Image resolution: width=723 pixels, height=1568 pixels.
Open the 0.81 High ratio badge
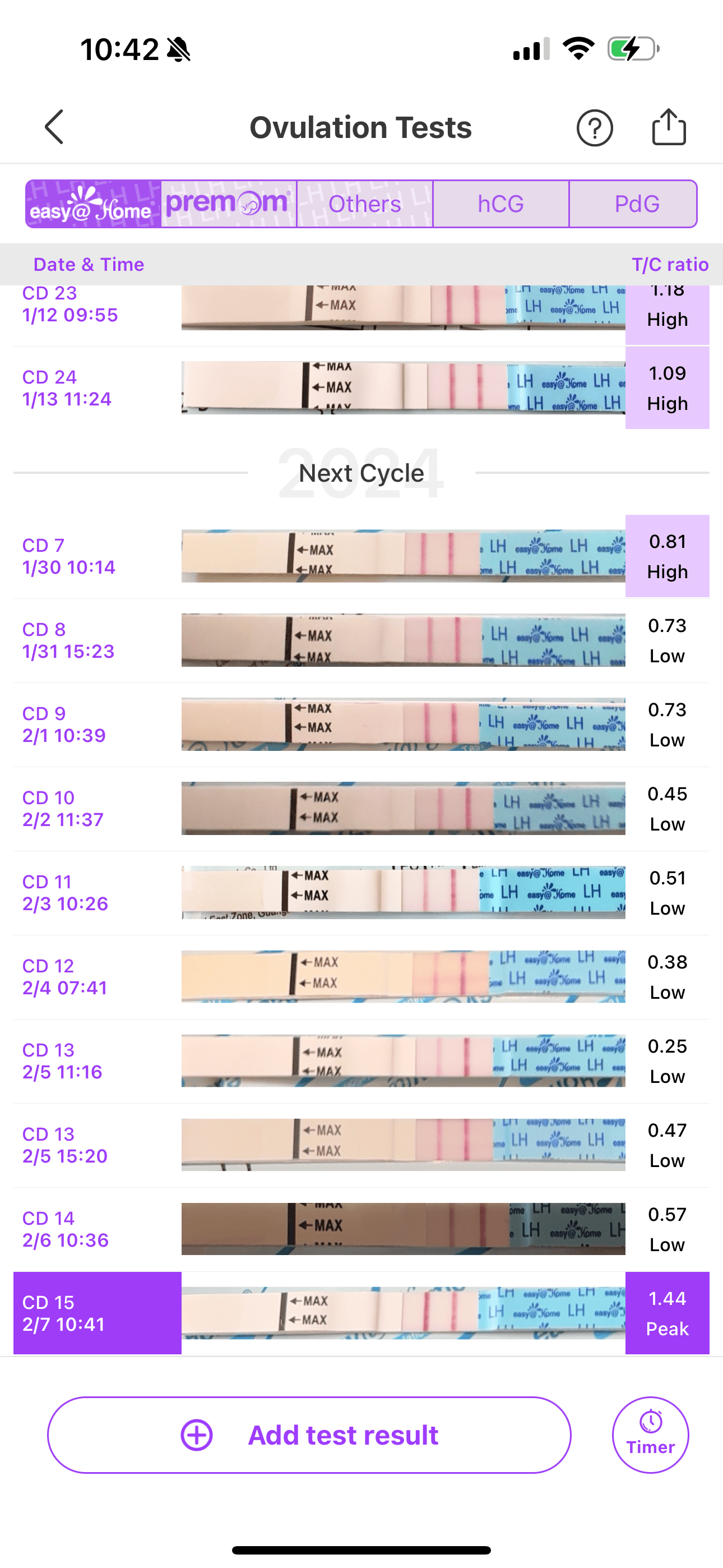click(667, 556)
